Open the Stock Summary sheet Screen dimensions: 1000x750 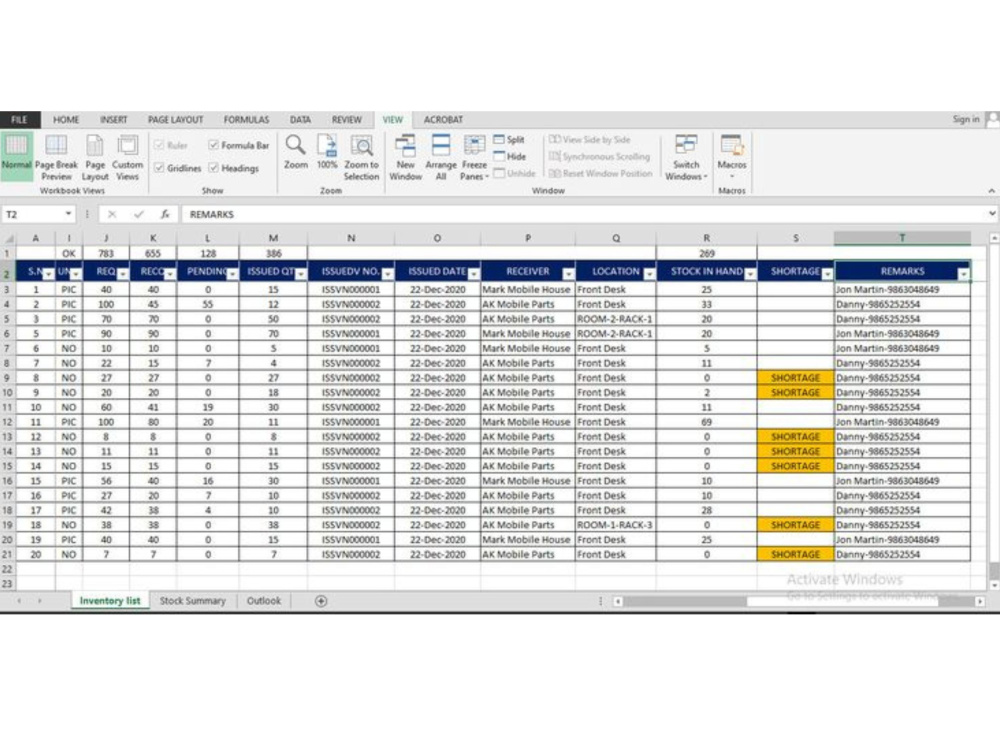[x=193, y=601]
